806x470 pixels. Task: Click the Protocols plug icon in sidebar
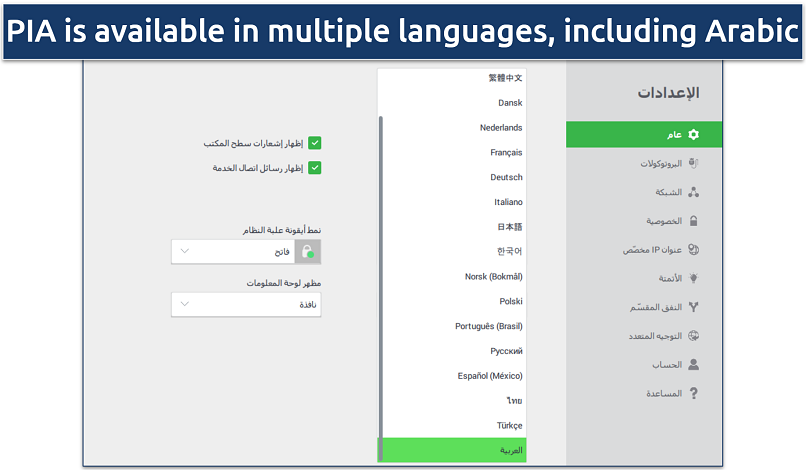[x=694, y=163]
